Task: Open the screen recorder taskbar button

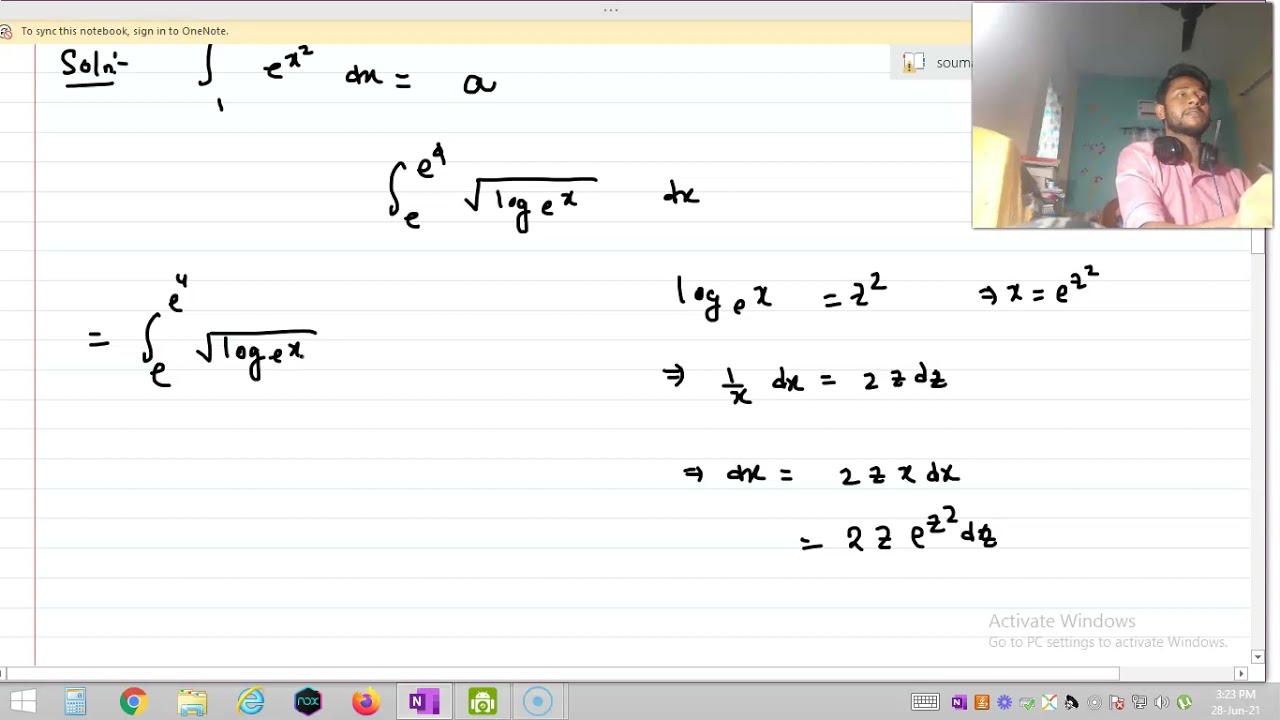Action: 537,702
